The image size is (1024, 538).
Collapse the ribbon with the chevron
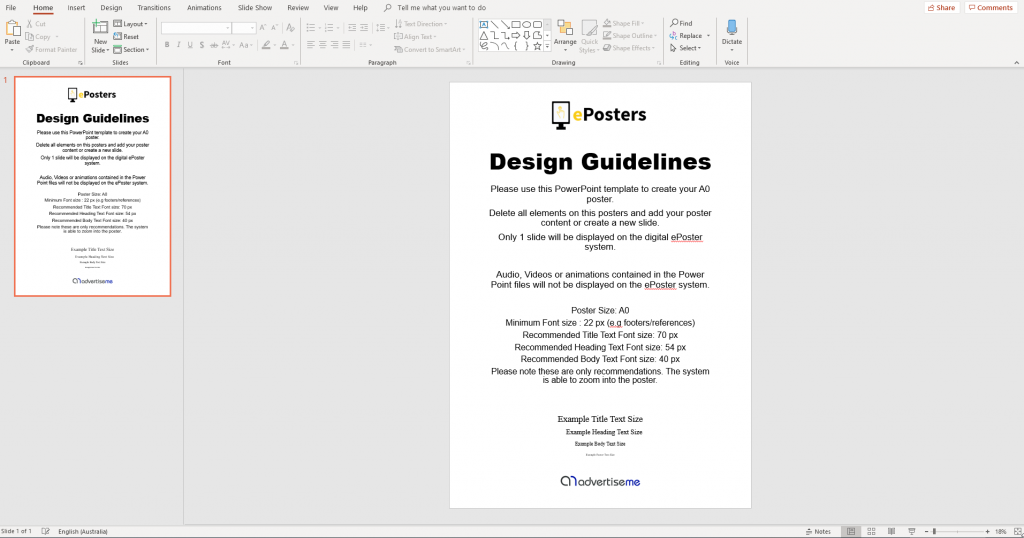tap(1017, 63)
